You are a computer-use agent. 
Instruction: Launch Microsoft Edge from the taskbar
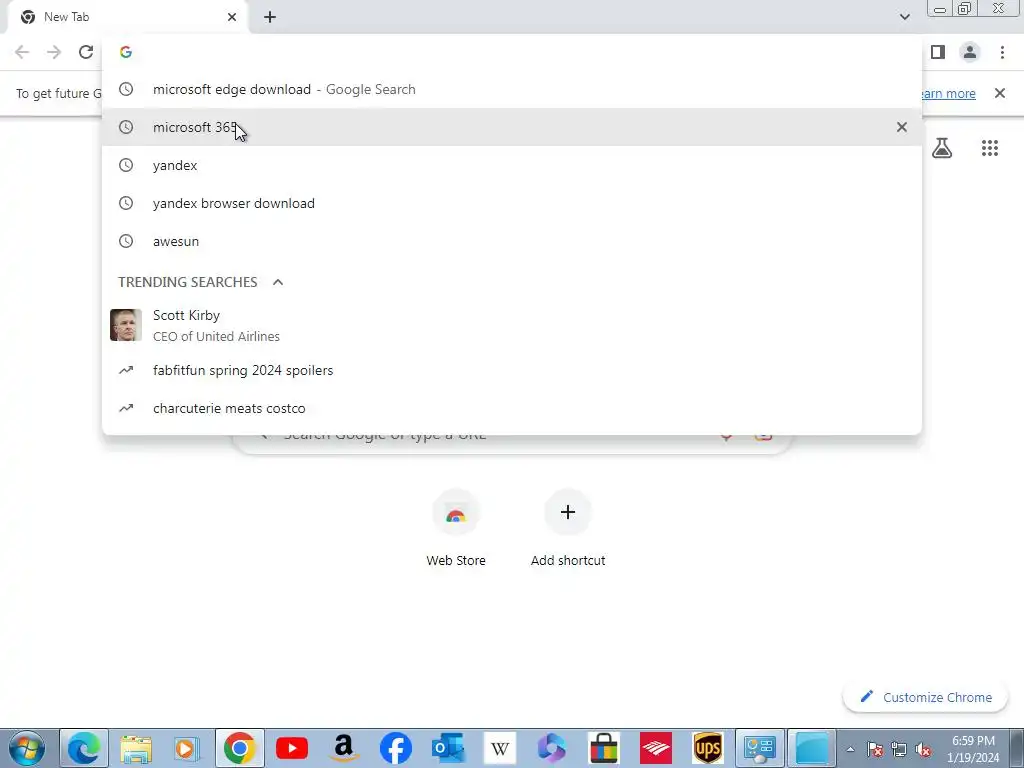84,748
